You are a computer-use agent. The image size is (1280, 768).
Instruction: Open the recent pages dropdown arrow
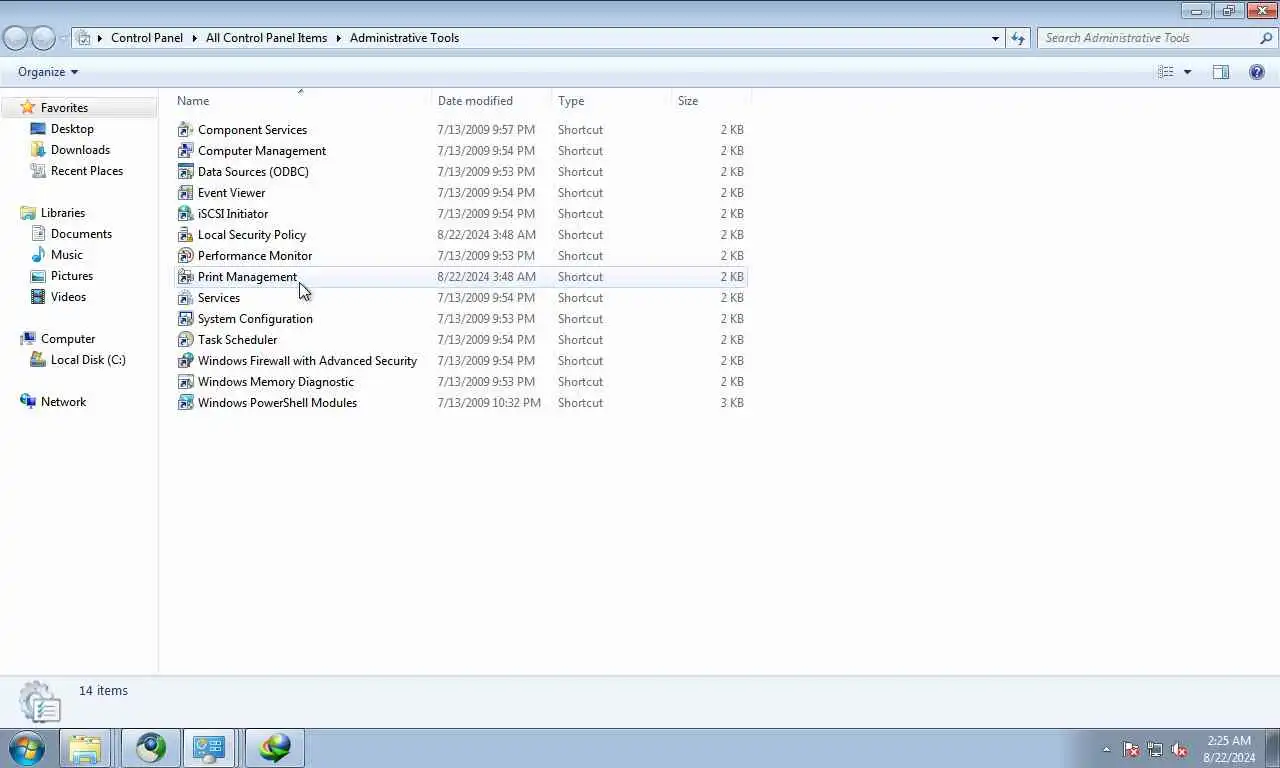(64, 38)
